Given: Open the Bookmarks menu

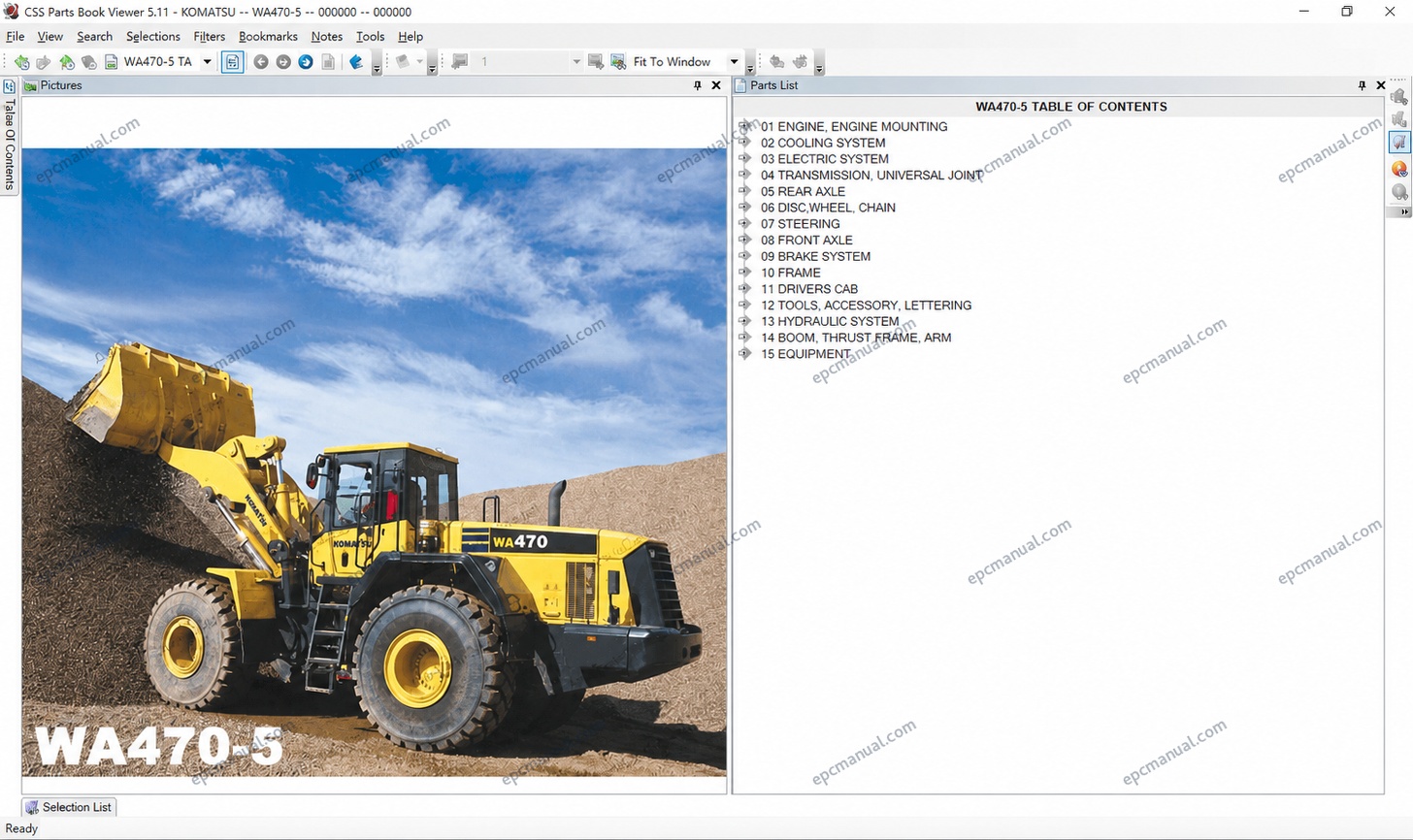Looking at the screenshot, I should click(x=268, y=37).
